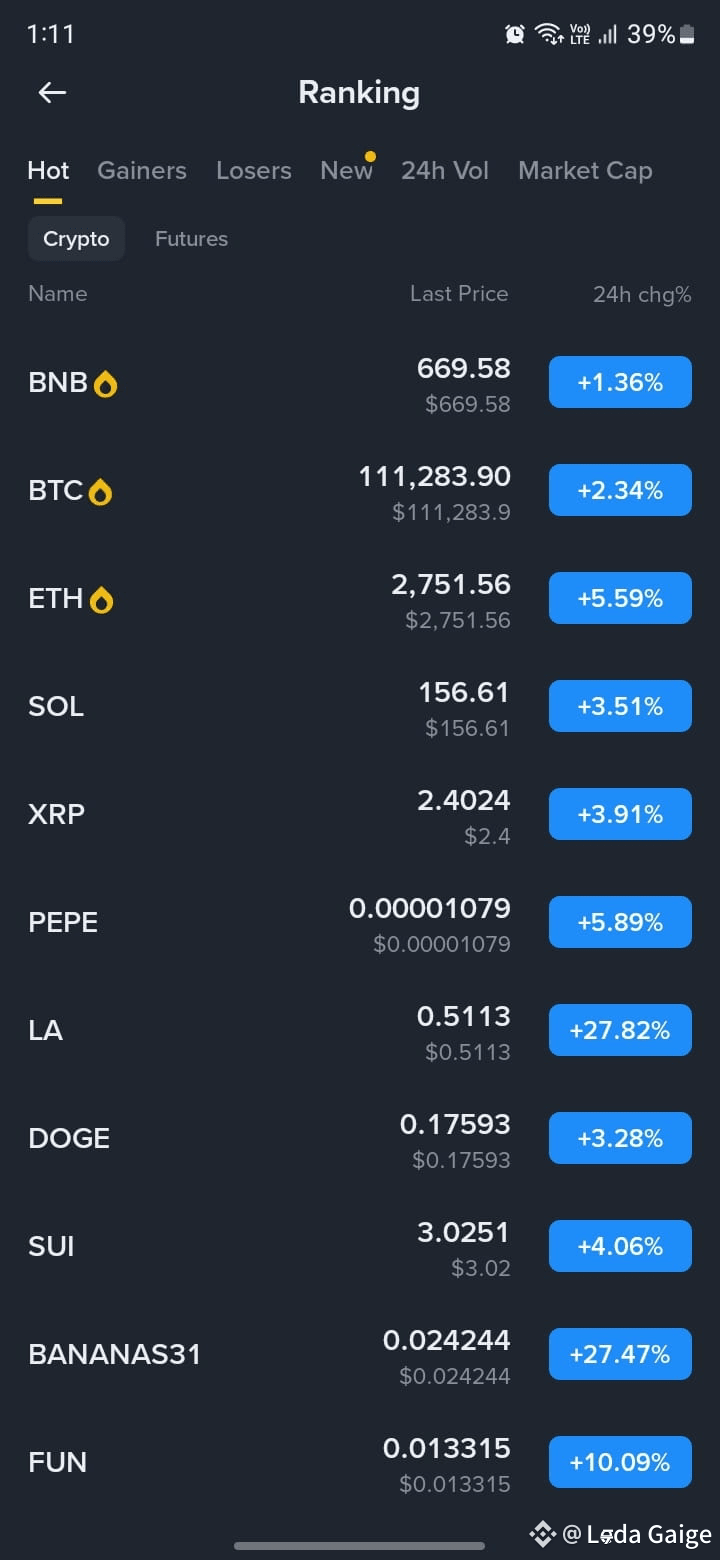Sort by the Last Price column

[x=459, y=294]
